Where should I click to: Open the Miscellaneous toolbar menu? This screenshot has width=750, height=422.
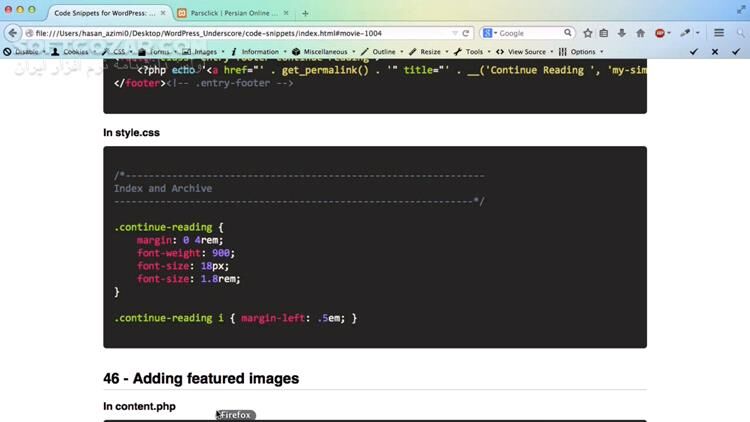click(x=325, y=51)
